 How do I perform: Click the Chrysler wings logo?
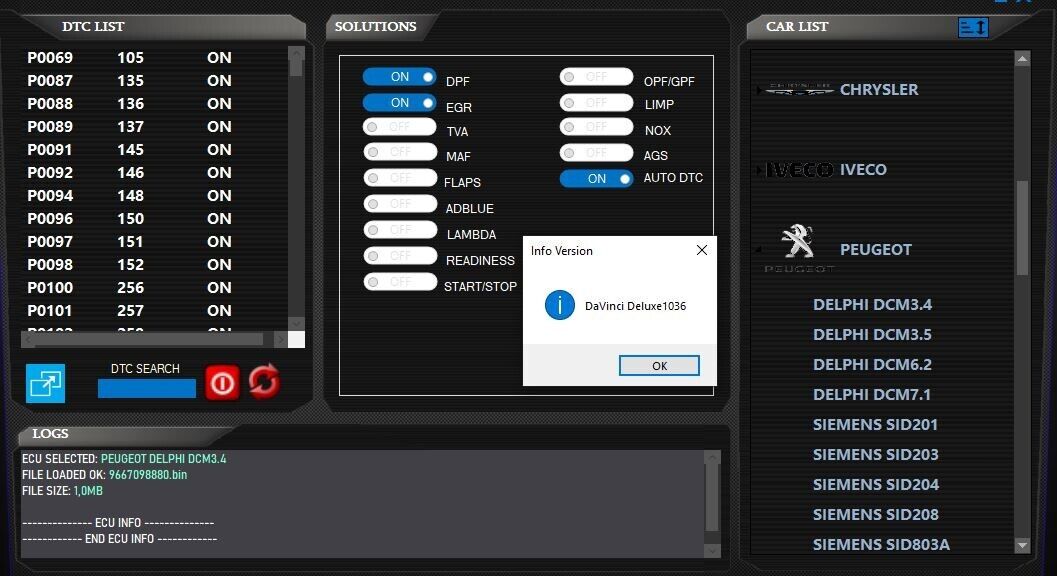pos(799,89)
